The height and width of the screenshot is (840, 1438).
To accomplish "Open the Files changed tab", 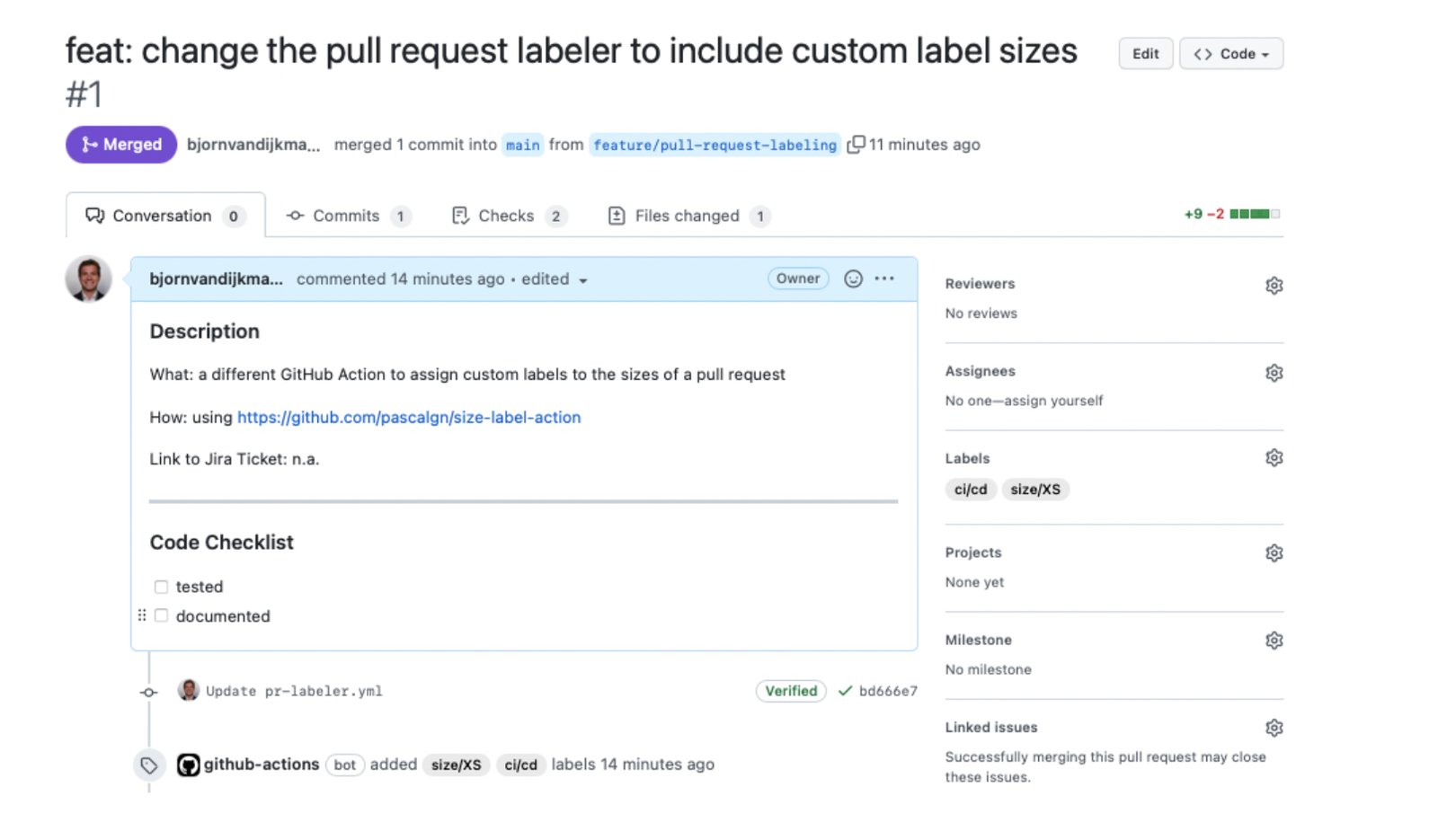I will click(x=688, y=216).
